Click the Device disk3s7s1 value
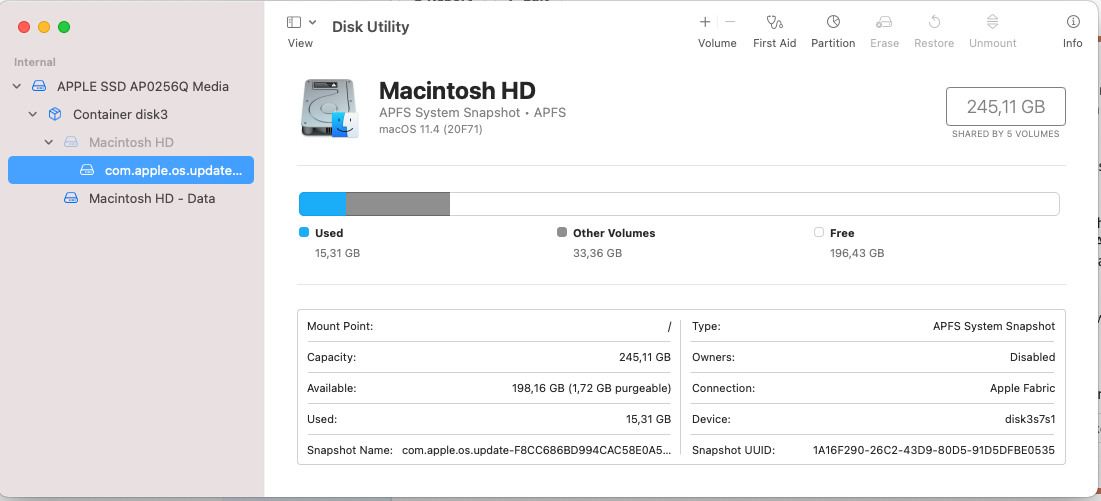Image resolution: width=1101 pixels, height=501 pixels. tap(1030, 419)
